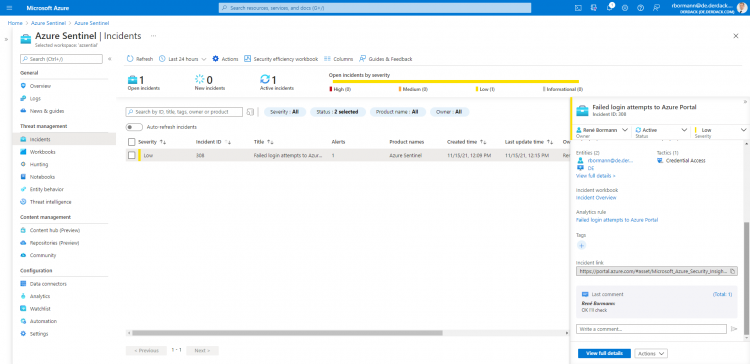Viewport: 750px width, 364px height.
Task: Add a tag with the plus button
Action: coord(582,245)
